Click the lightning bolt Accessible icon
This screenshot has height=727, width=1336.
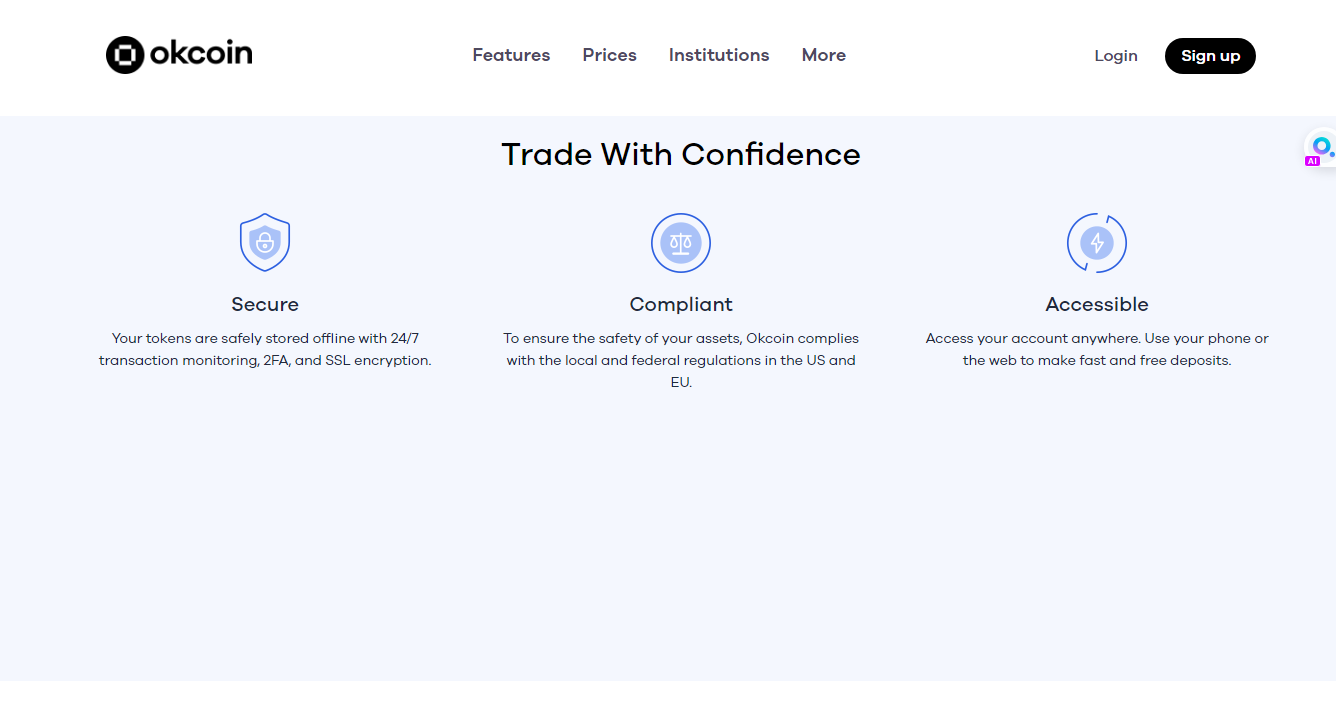click(x=1097, y=242)
